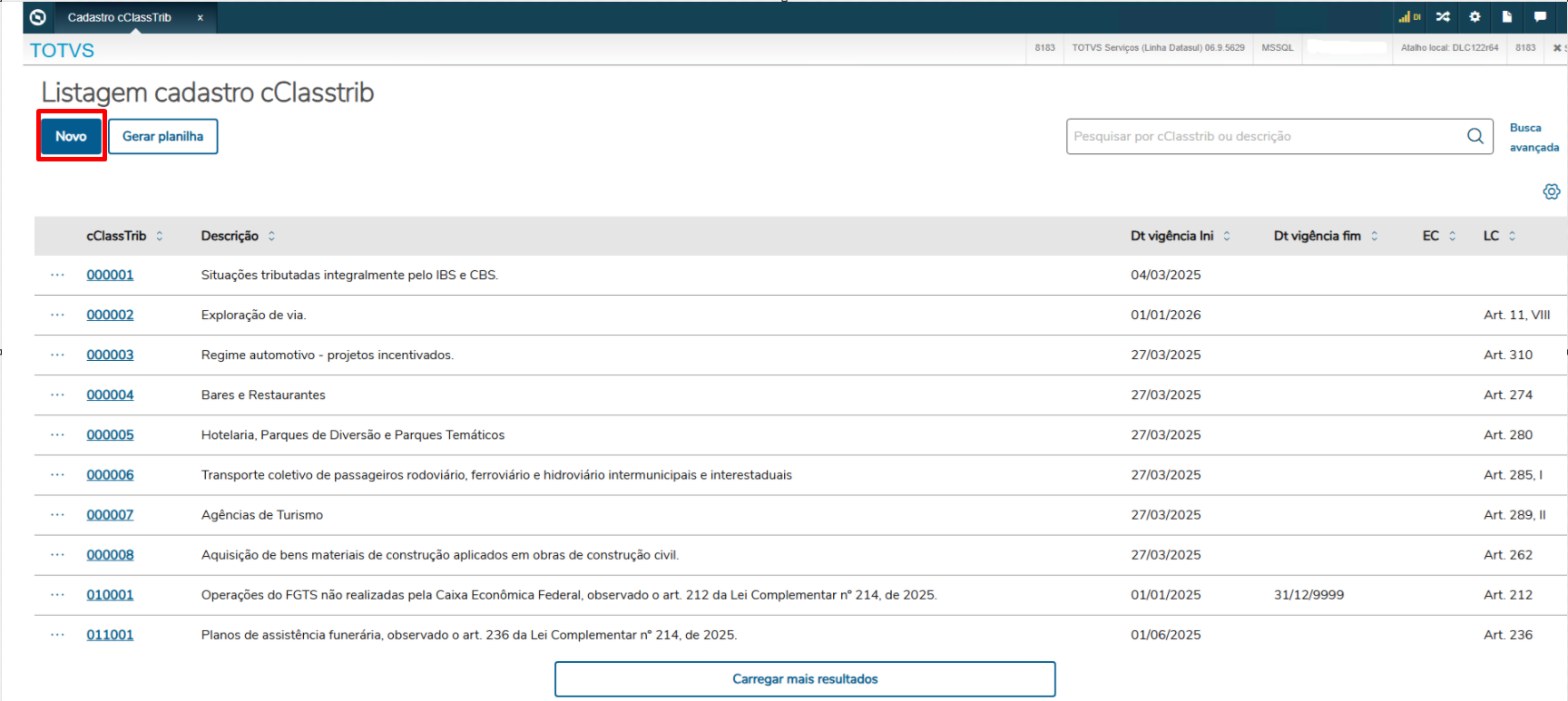Click Carregar mais resultados button
The height and width of the screenshot is (701, 1568).
805,679
